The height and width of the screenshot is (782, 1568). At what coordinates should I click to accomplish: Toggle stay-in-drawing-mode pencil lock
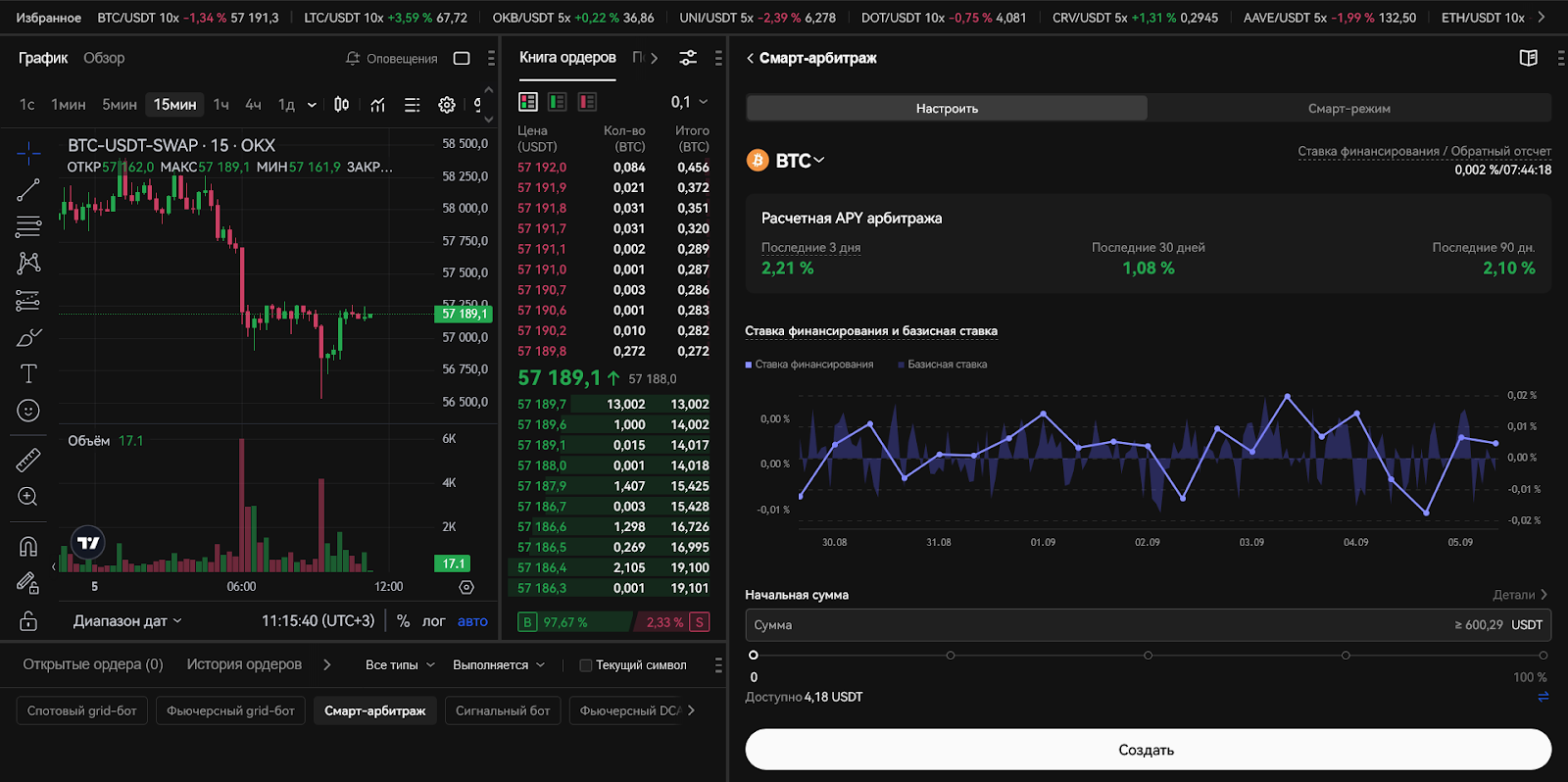coord(28,583)
